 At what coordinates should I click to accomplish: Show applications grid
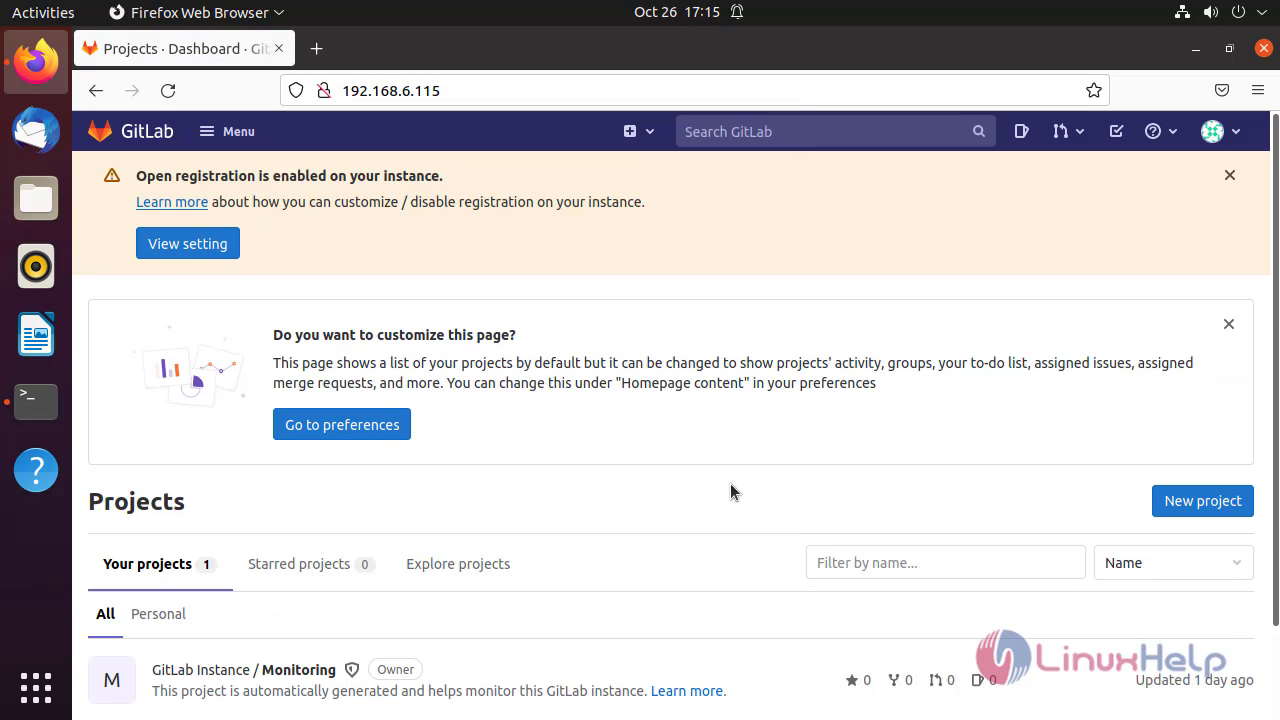click(36, 687)
